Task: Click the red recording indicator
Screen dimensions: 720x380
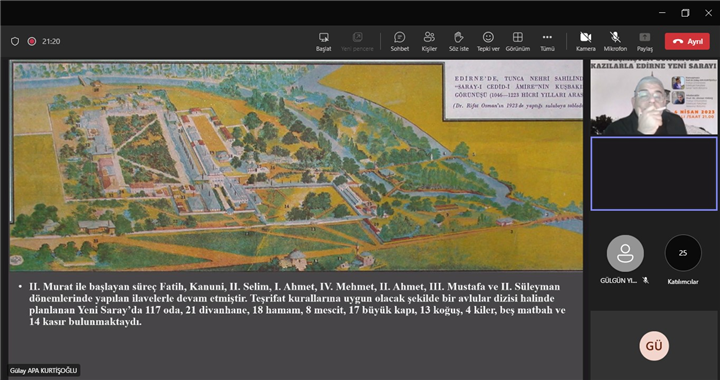Action: 32,41
